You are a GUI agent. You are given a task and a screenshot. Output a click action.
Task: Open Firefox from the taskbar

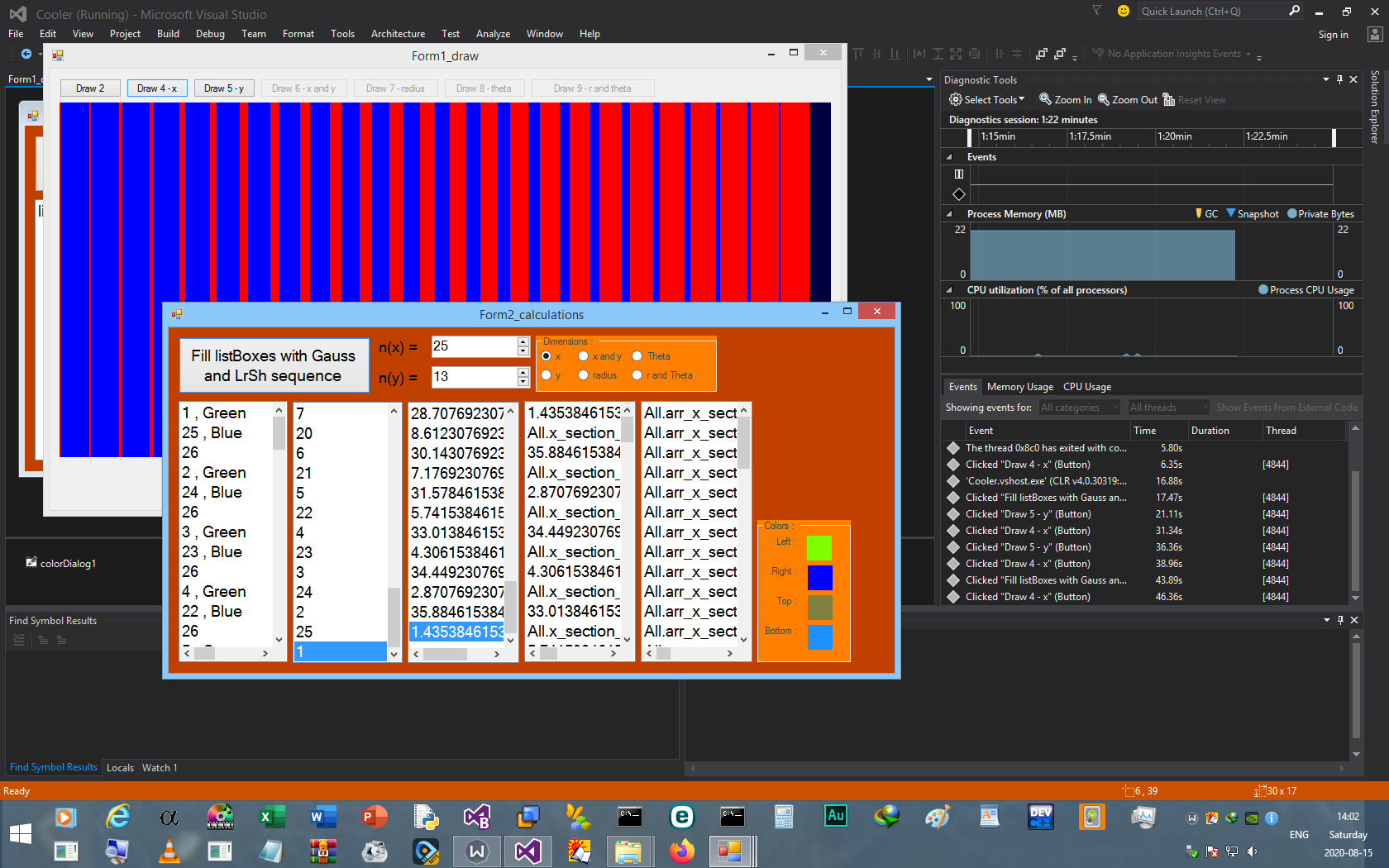(681, 851)
